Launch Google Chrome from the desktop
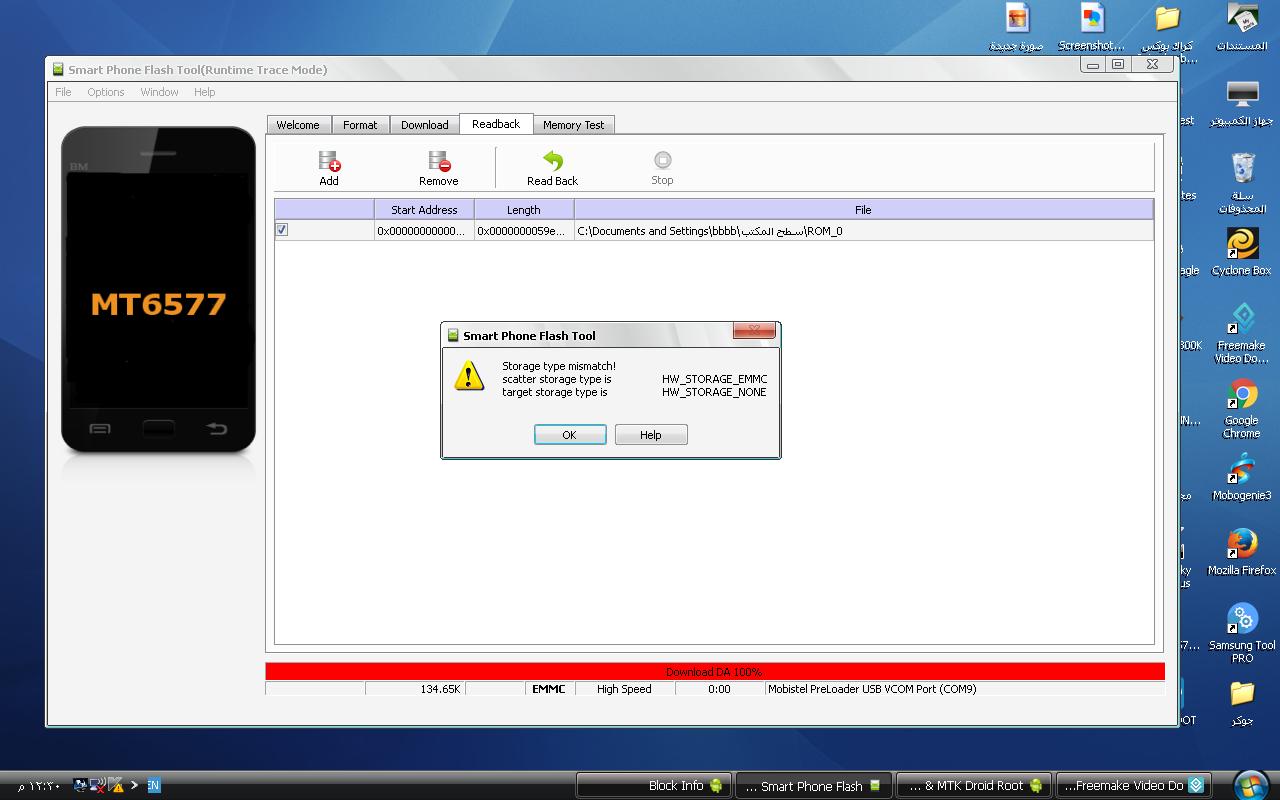Image resolution: width=1280 pixels, height=800 pixels. pos(1241,408)
